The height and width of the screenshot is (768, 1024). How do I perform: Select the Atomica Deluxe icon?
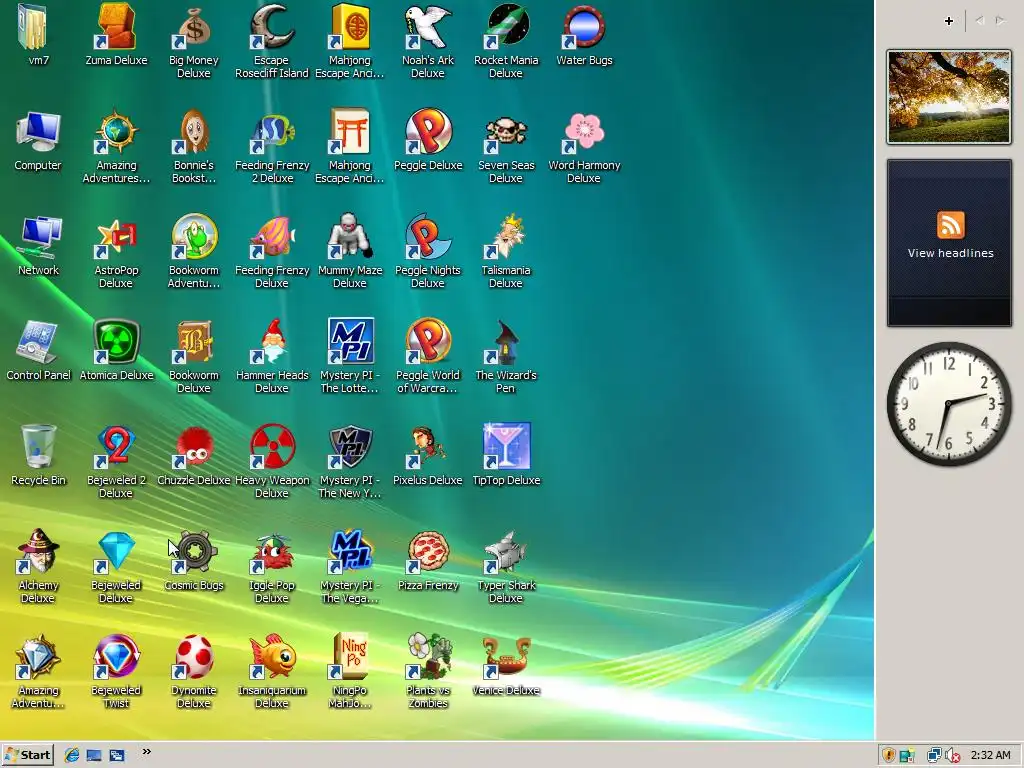116,343
